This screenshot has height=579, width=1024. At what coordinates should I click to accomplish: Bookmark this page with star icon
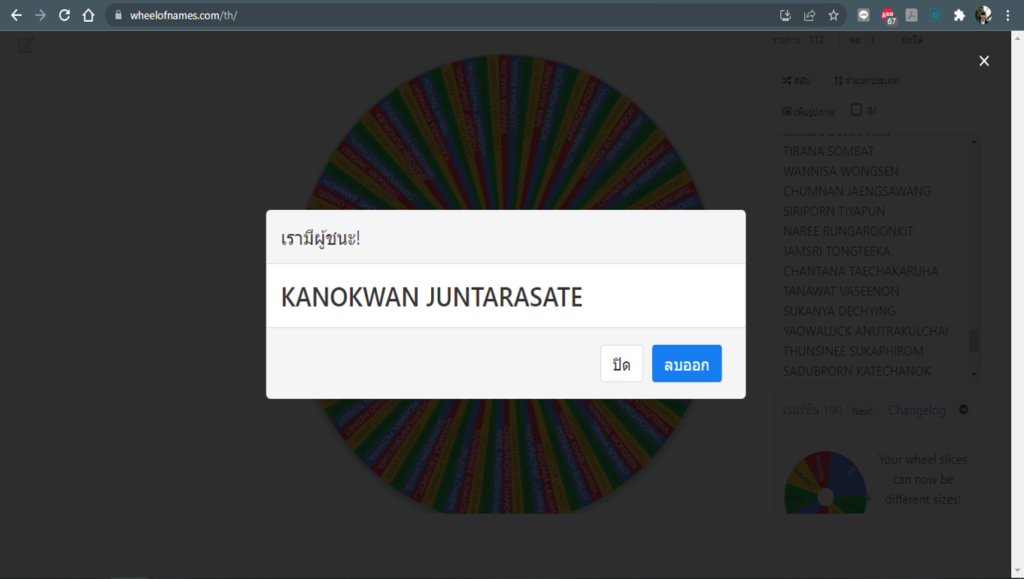[x=833, y=15]
